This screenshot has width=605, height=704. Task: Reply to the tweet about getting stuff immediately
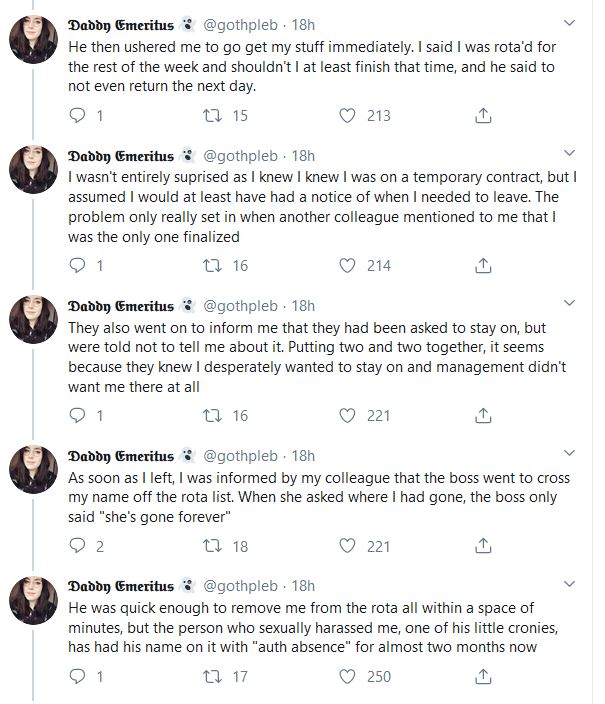pos(77,116)
